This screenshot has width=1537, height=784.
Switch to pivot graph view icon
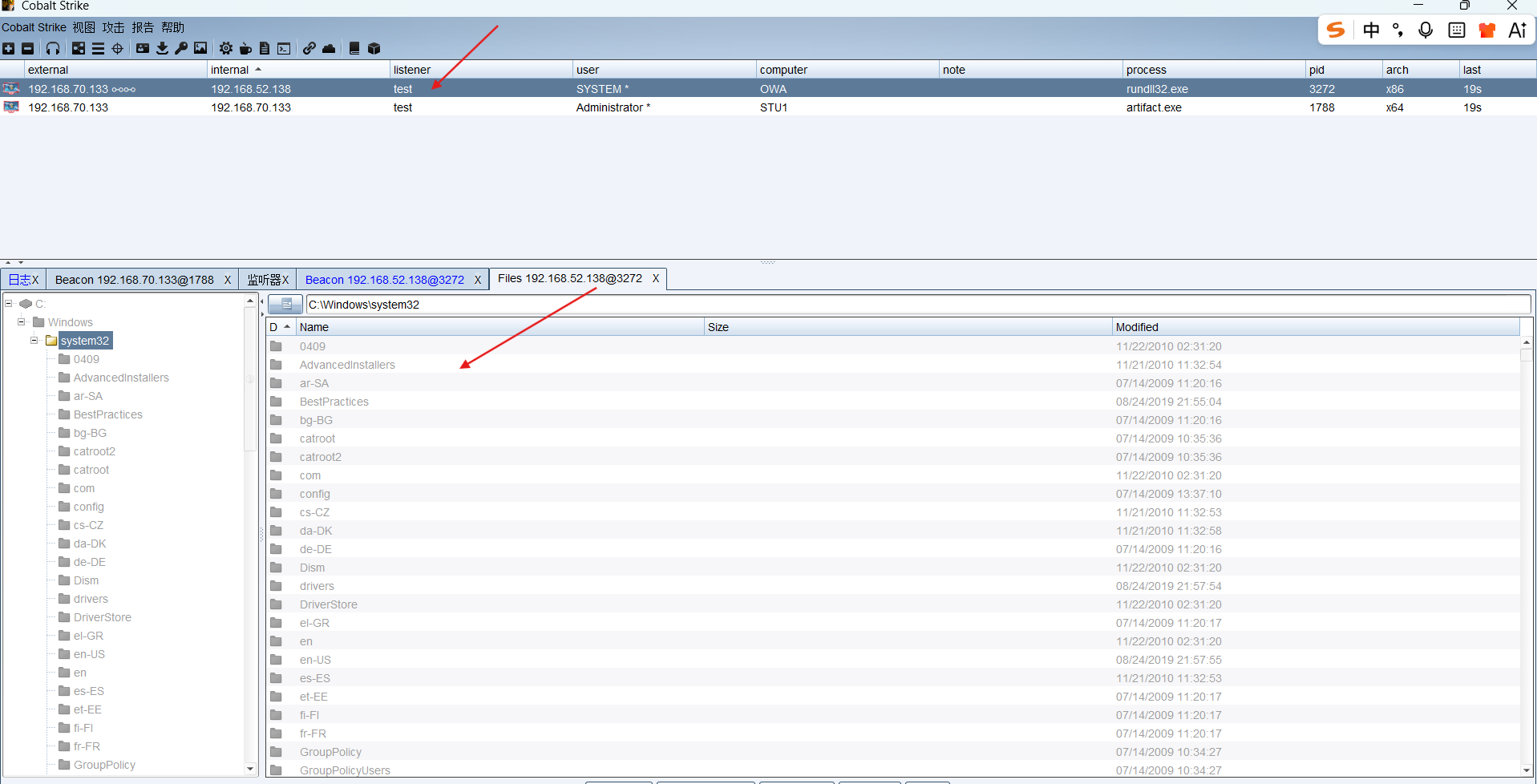coord(79,49)
